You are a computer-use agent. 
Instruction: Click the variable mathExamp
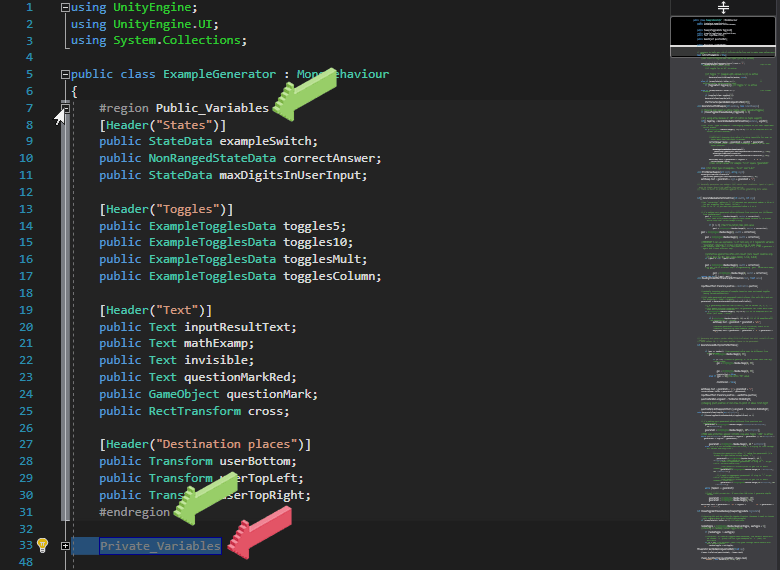point(216,343)
